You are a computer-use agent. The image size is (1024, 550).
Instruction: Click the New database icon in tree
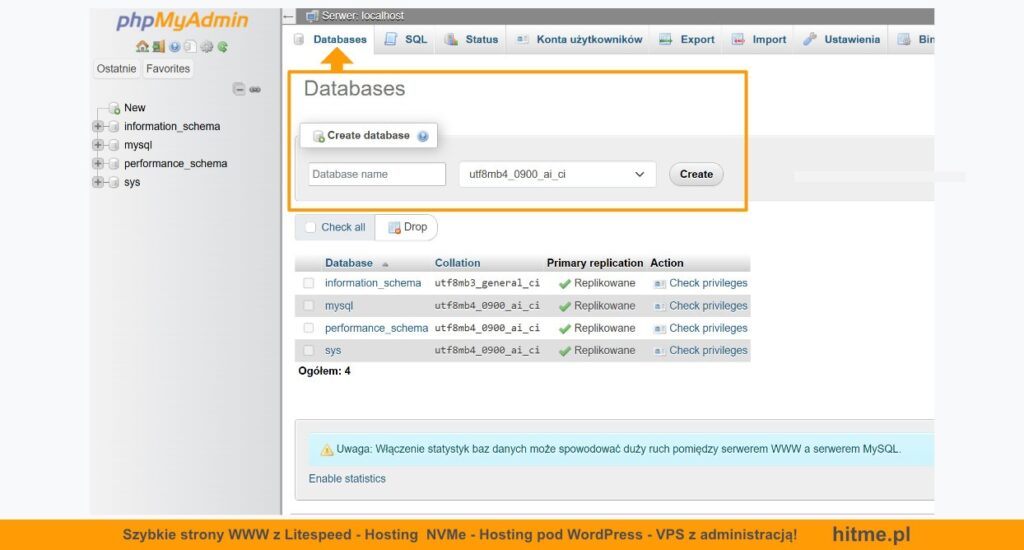point(114,108)
